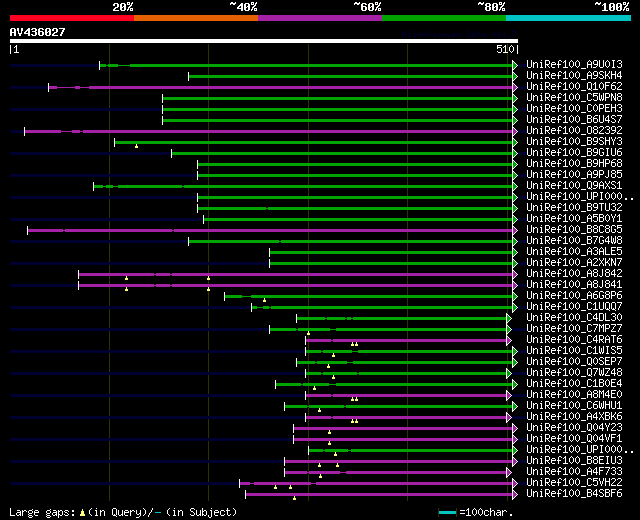Open hit UniRef100_C0PEH3
The width and height of the screenshot is (640, 520).
click(x=574, y=108)
